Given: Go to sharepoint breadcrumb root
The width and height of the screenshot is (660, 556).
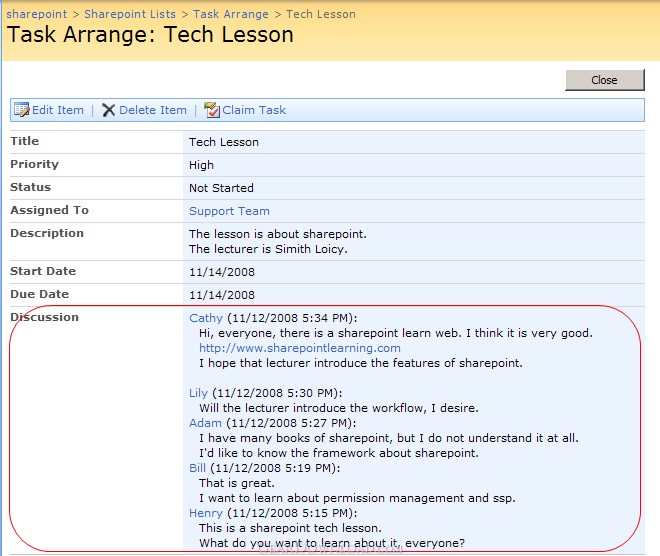Looking at the screenshot, I should 37,14.
